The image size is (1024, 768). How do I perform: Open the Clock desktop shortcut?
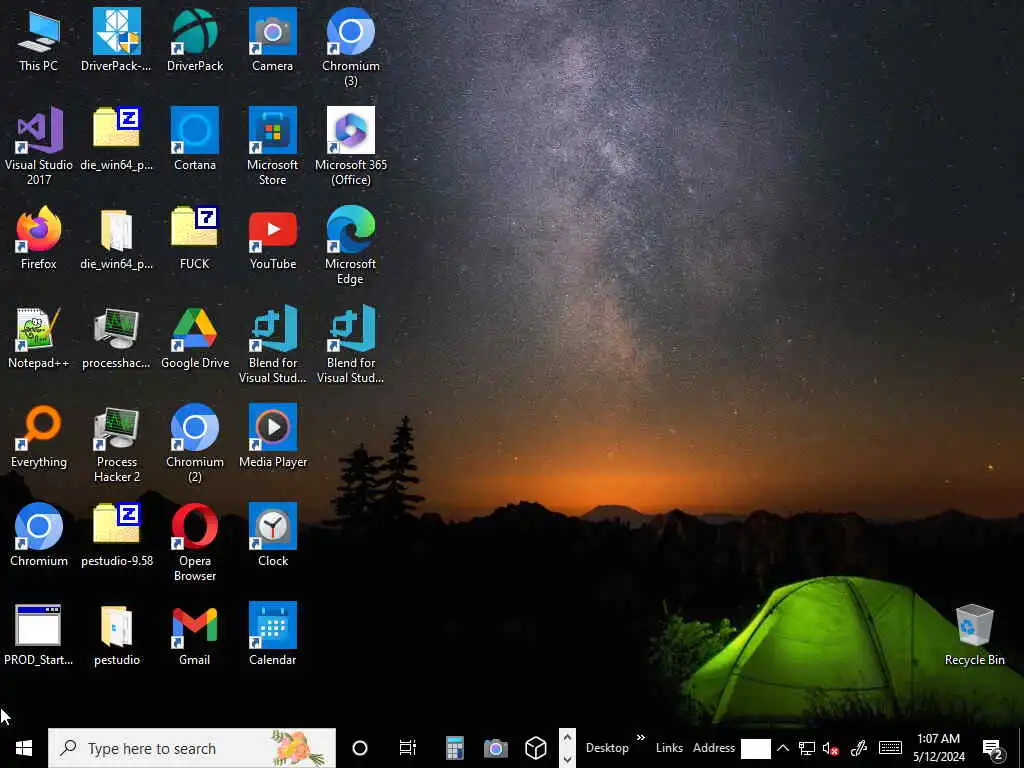(272, 536)
